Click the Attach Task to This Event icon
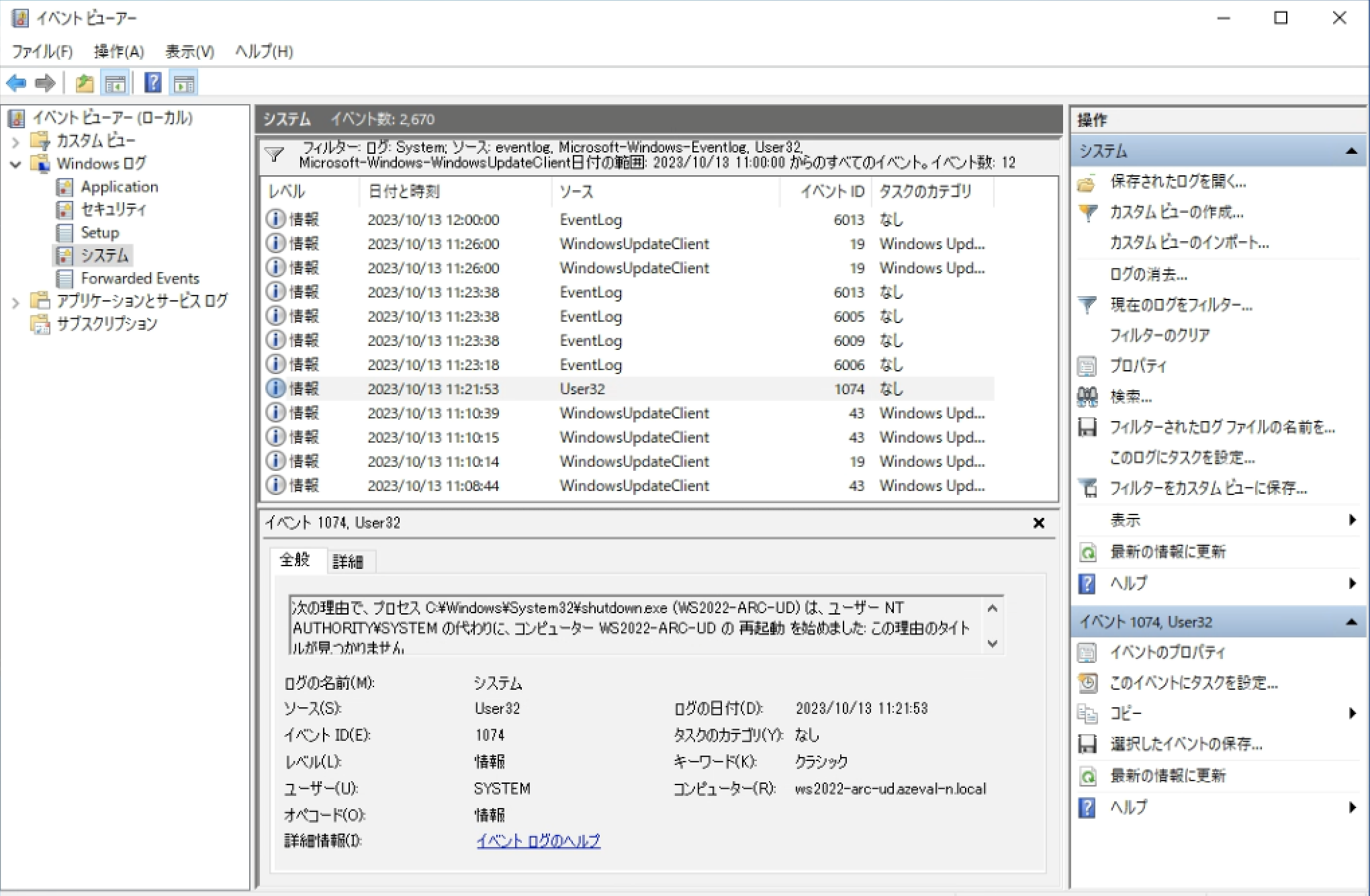This screenshot has width=1370, height=896. 1087,683
